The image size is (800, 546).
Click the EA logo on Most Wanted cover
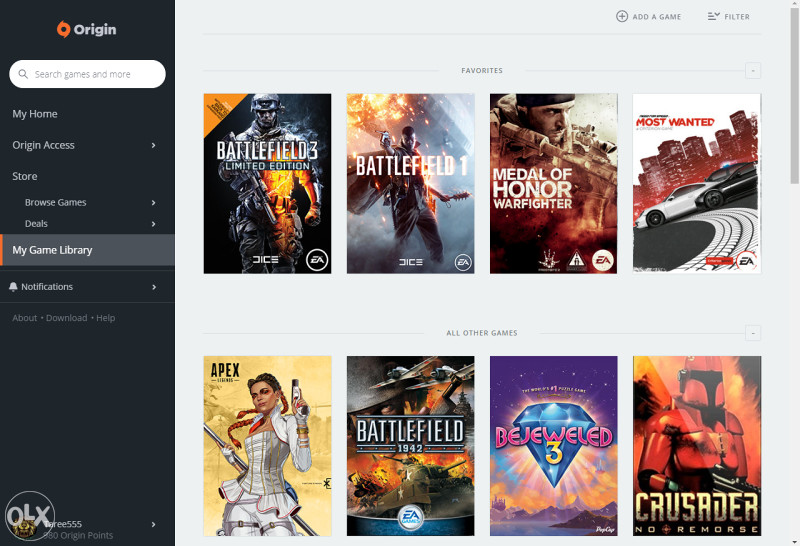746,261
